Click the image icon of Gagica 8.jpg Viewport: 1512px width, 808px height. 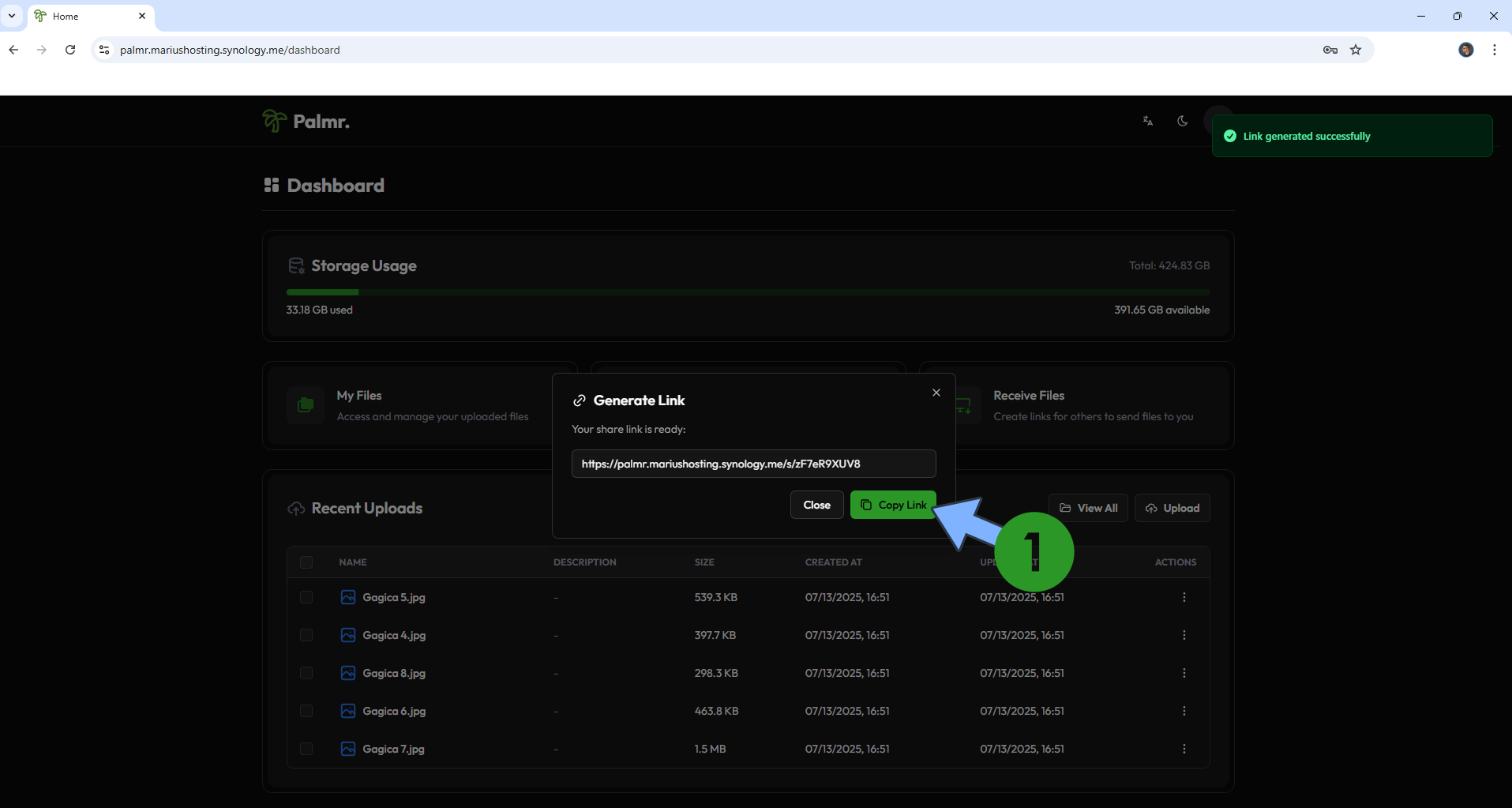348,673
